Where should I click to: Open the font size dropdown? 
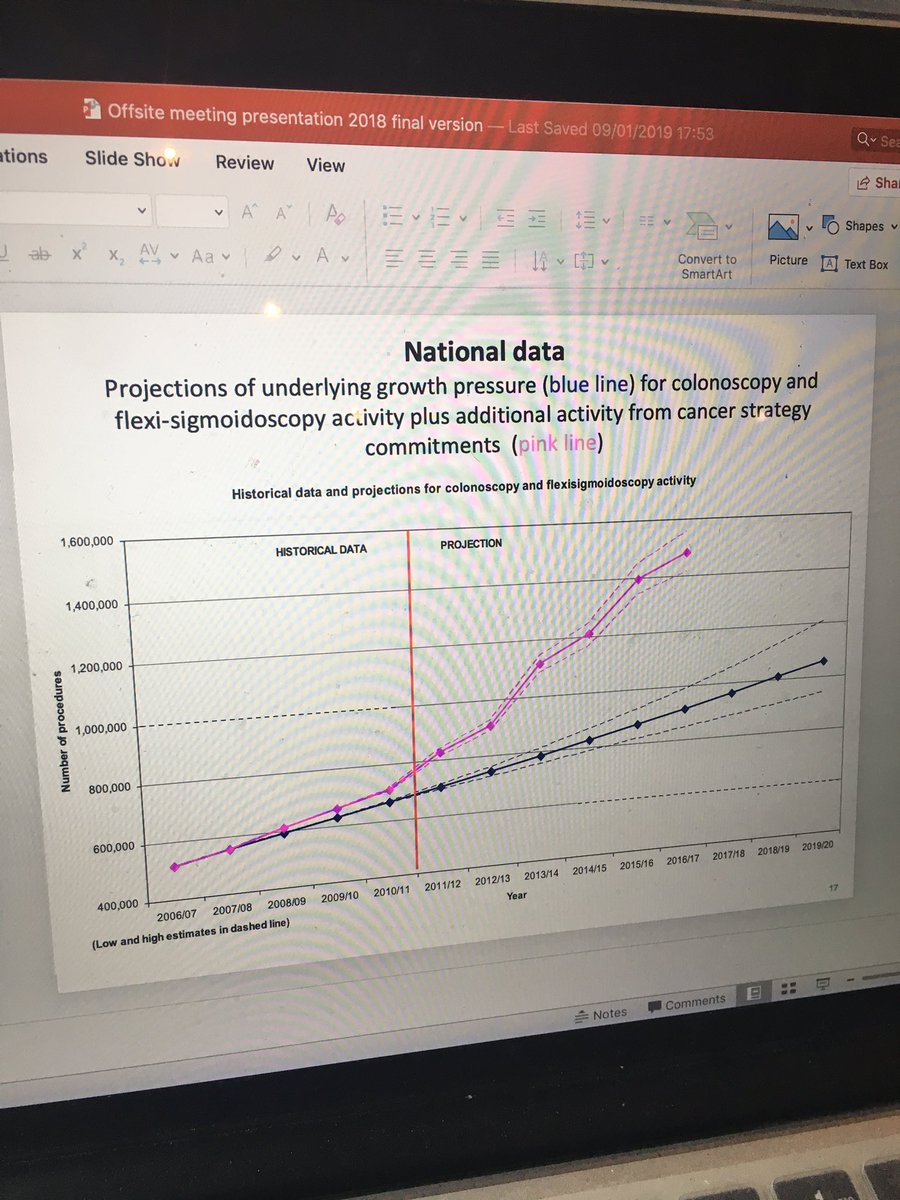[219, 212]
